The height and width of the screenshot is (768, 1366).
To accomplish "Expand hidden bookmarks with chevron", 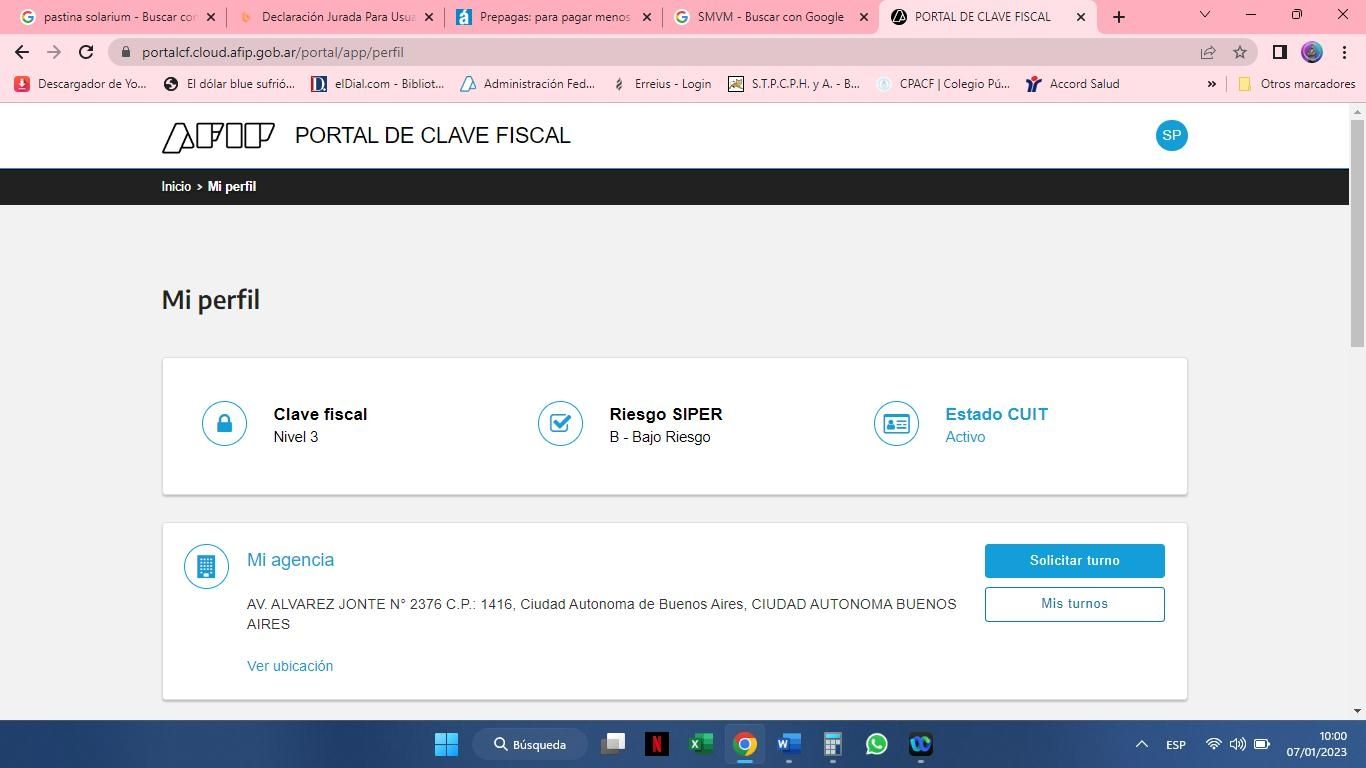I will click(1211, 84).
